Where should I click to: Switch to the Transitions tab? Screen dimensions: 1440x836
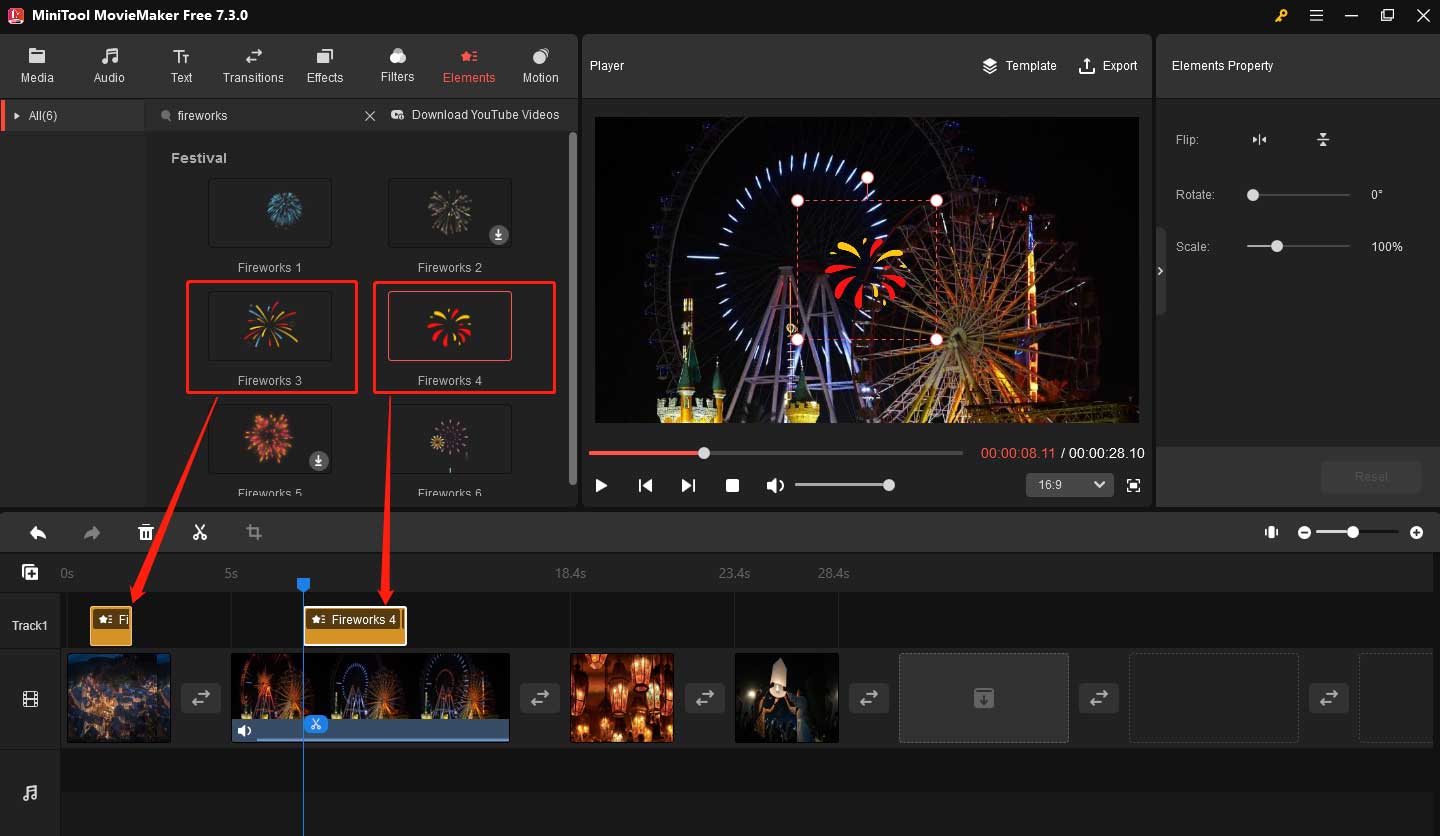[253, 65]
